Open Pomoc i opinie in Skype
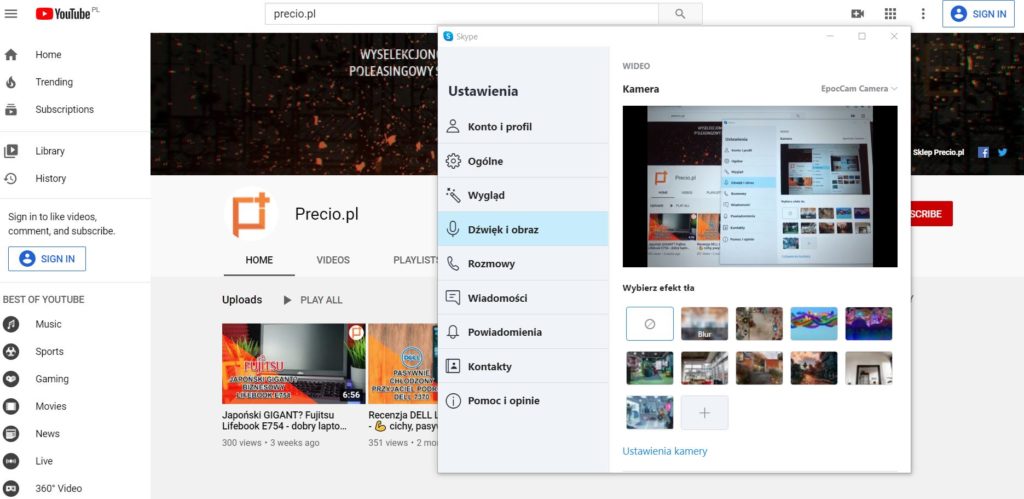Image resolution: width=1024 pixels, height=499 pixels. [523, 400]
